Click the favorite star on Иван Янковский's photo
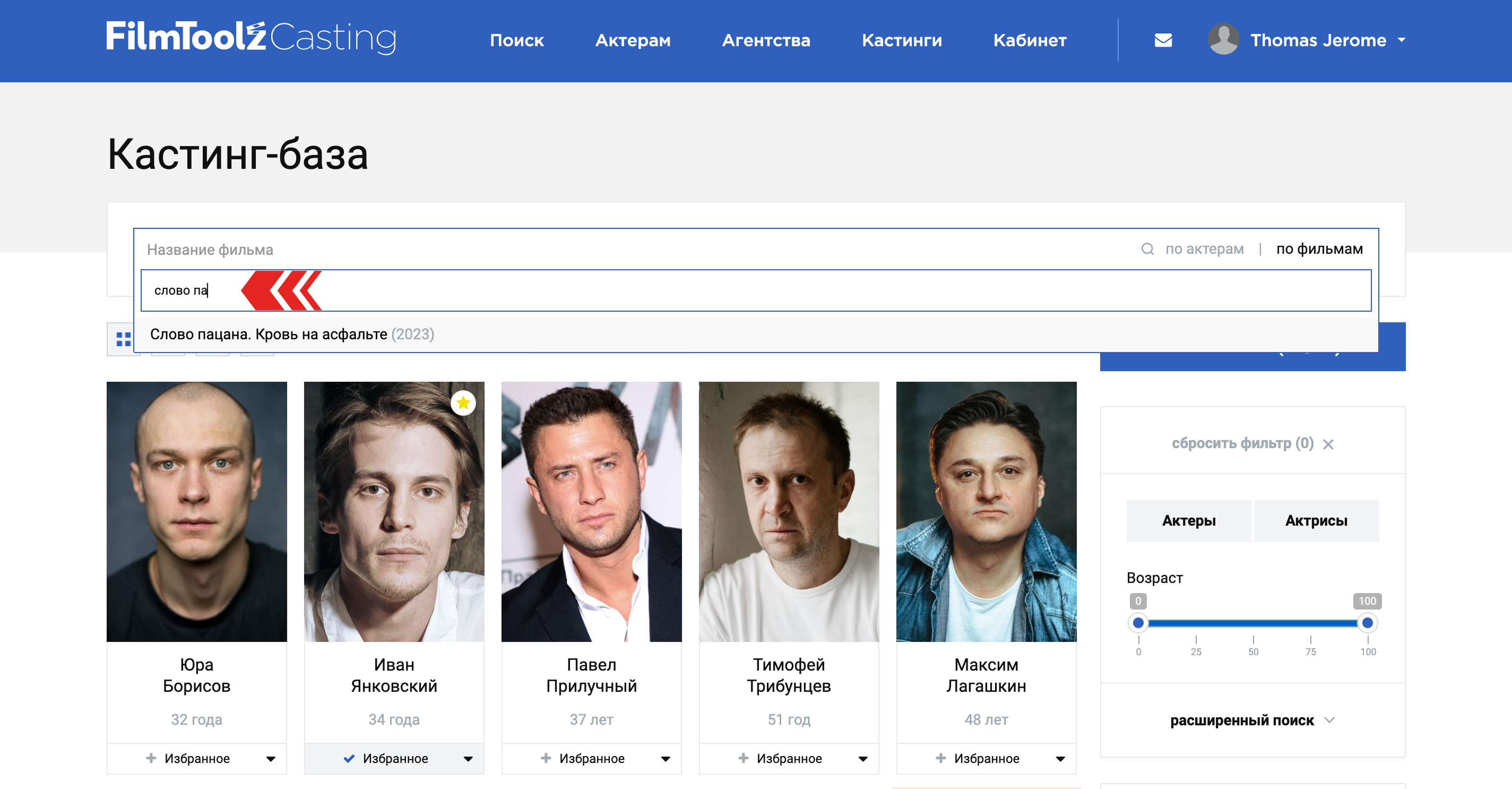The image size is (1512, 789). (463, 402)
